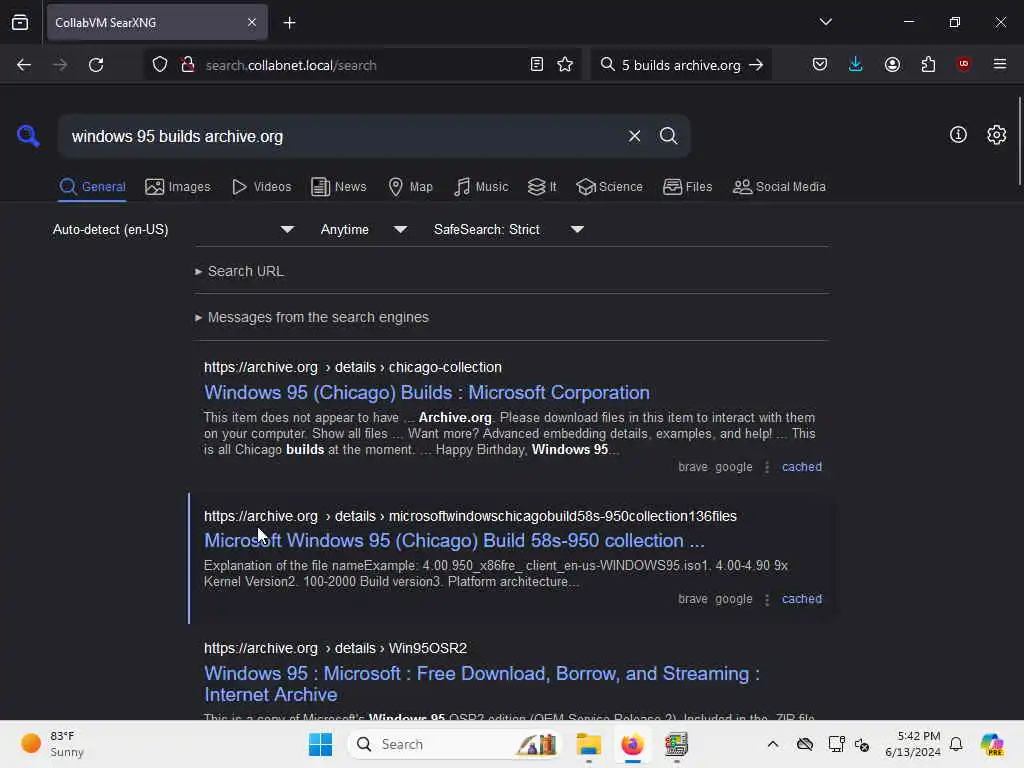Screen dimensions: 1024x768
Task: Open SearXNG preferences gear
Action: pyautogui.click(x=996, y=135)
